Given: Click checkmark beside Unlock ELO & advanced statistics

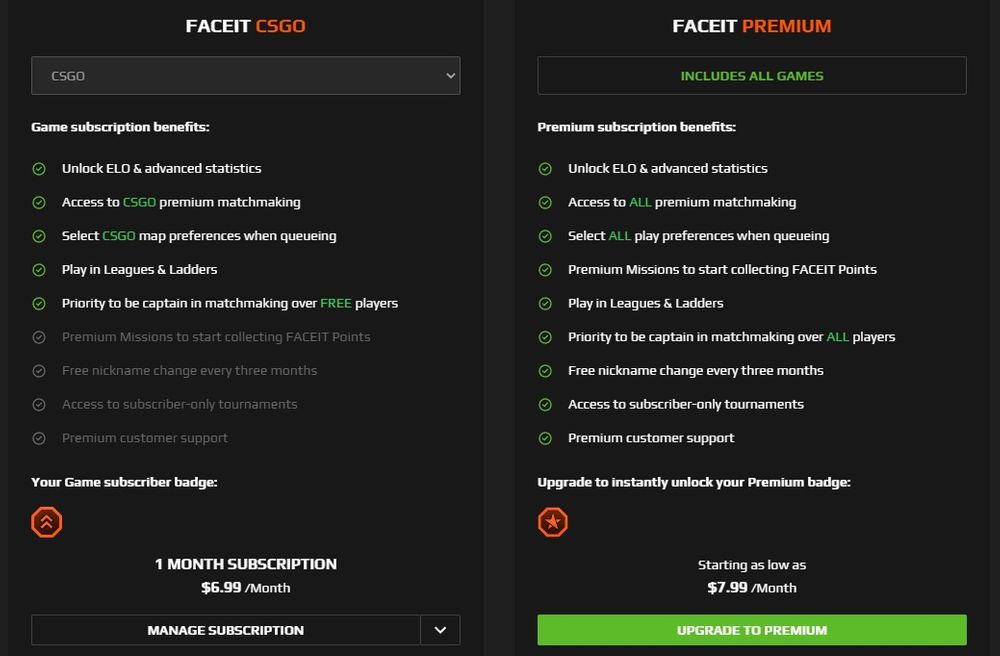Looking at the screenshot, I should [40, 169].
